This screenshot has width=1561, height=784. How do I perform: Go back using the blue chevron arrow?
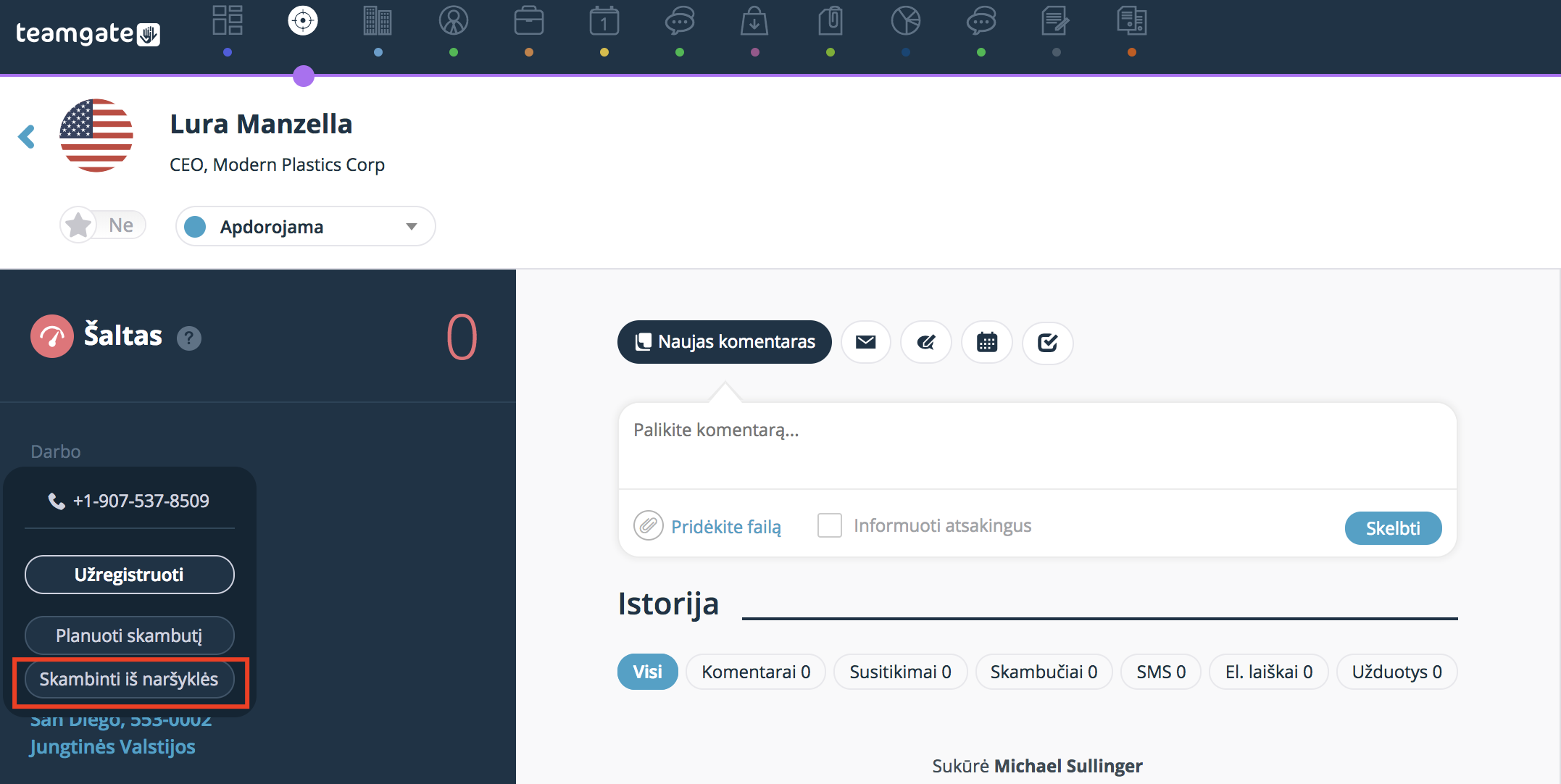27,136
